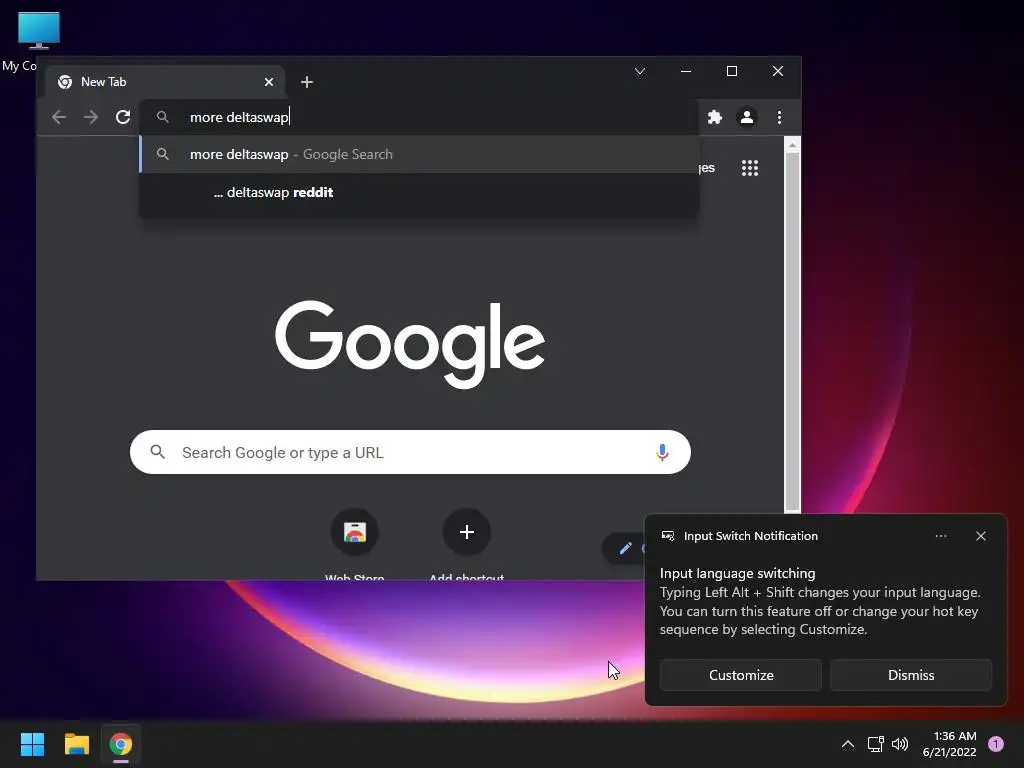Start voice search with the microphone icon
1024x768 pixels.
[x=662, y=452]
